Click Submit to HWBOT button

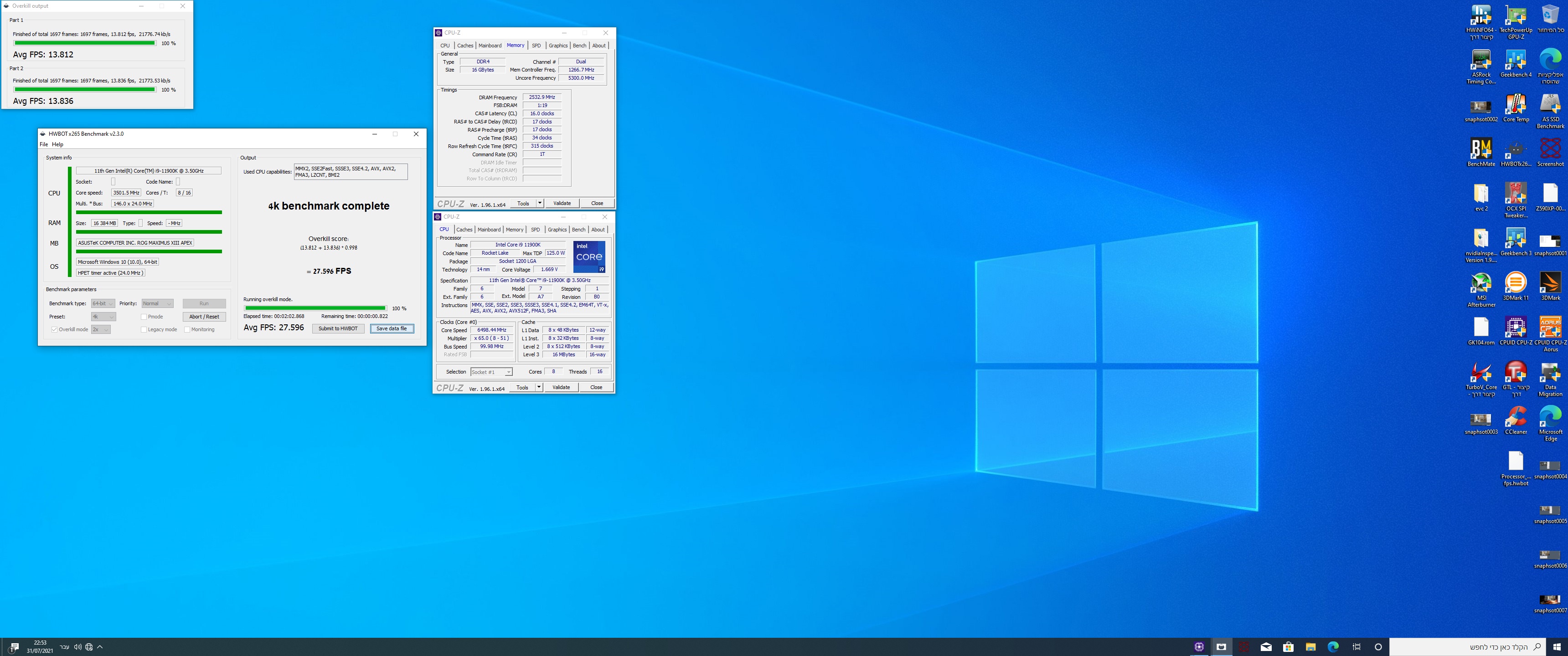338,328
